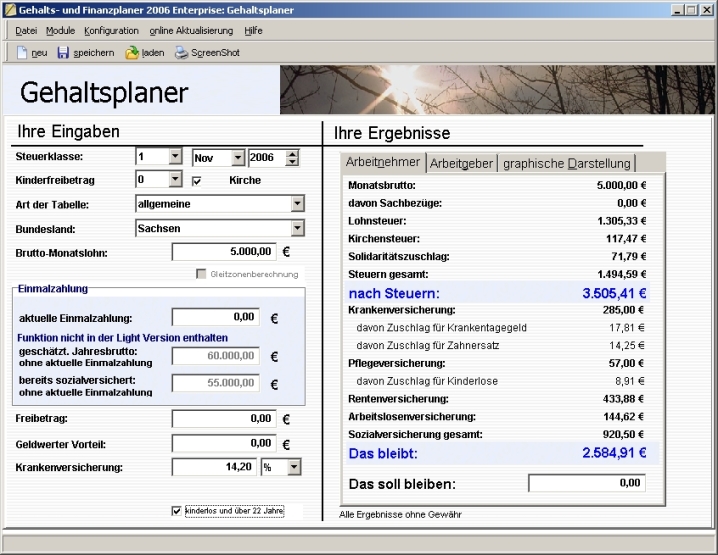Increase year with the spinner up arrow

[292, 153]
